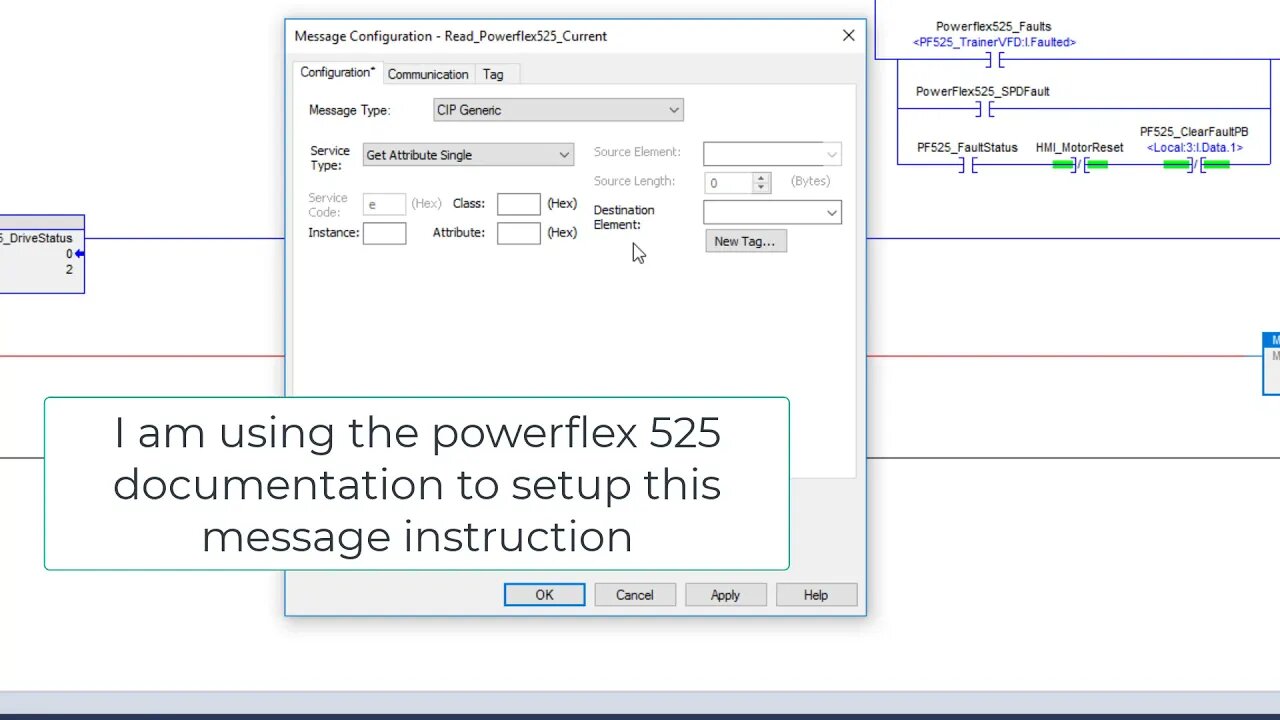Select the PF525_ClearFaultPB contact
Viewport: 1280px width, 720px height.
coord(1196,164)
